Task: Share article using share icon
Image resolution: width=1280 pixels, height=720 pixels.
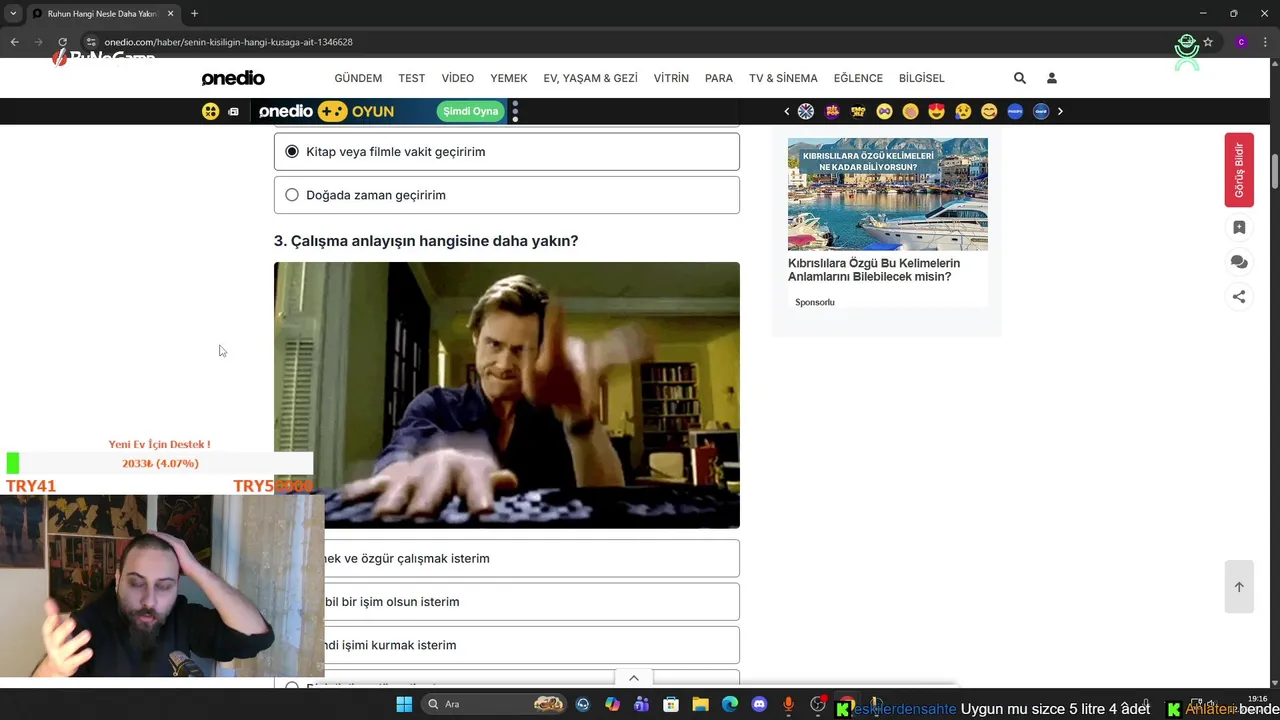Action: coord(1239,296)
